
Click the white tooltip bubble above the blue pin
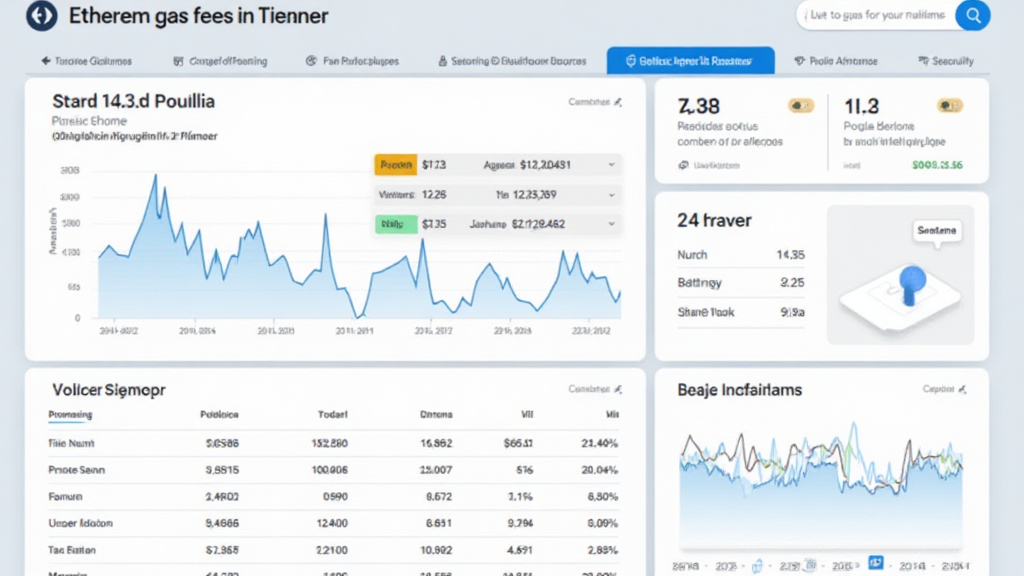(x=936, y=231)
